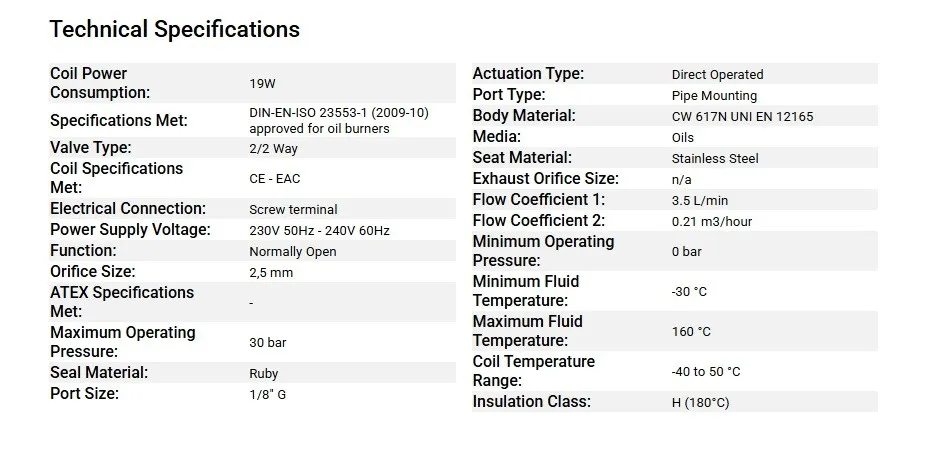Viewport: 928px width, 466px height.
Task: Click the Technical Specifications heading
Action: point(174,29)
